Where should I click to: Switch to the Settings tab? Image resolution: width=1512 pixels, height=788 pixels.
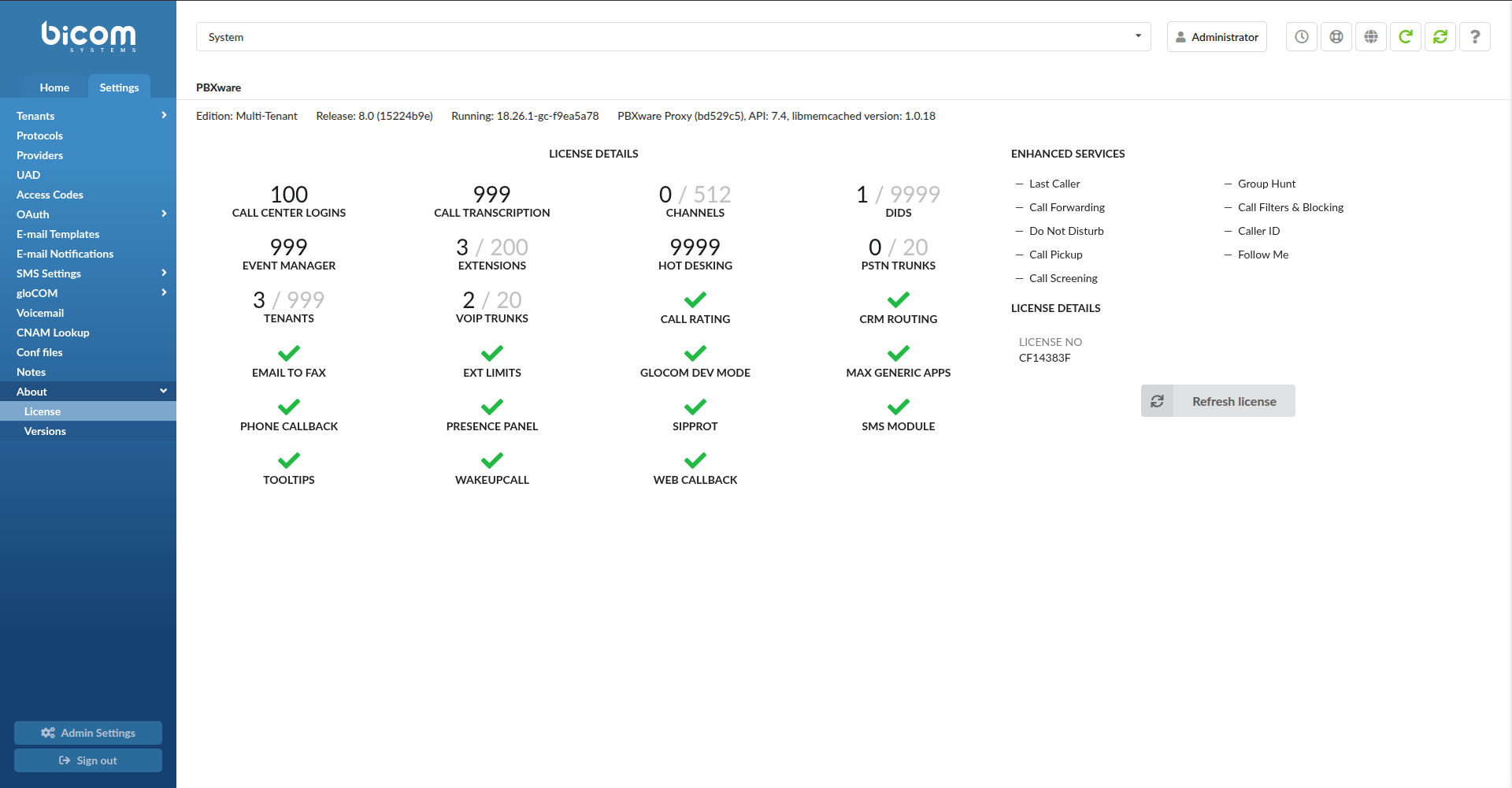click(x=119, y=87)
